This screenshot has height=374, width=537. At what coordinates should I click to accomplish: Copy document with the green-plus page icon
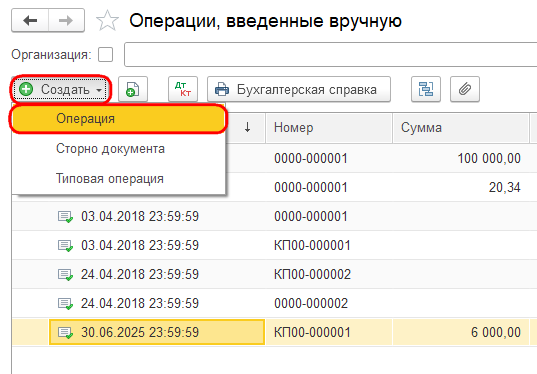(133, 89)
